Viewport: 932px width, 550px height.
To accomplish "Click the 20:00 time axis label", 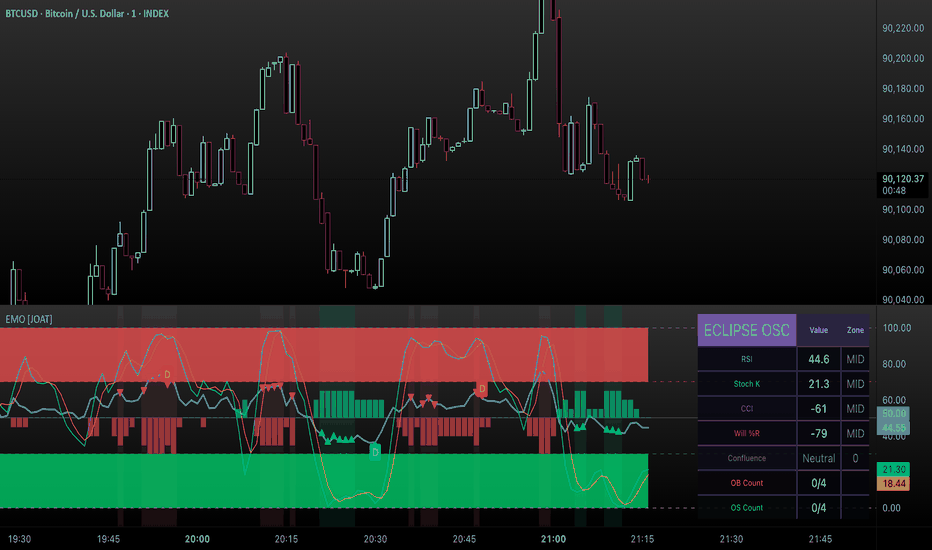I will [197, 539].
